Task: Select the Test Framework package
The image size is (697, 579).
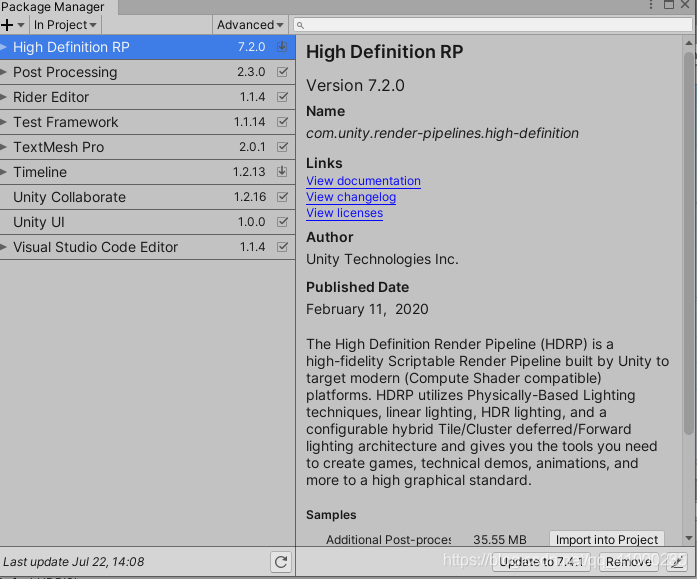Action: tap(147, 122)
